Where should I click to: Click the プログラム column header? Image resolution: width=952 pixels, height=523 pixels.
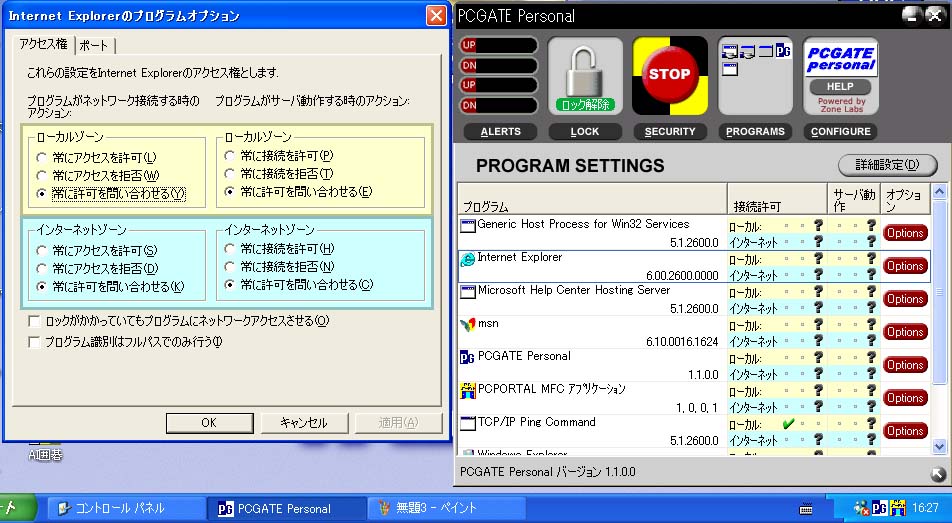593,199
